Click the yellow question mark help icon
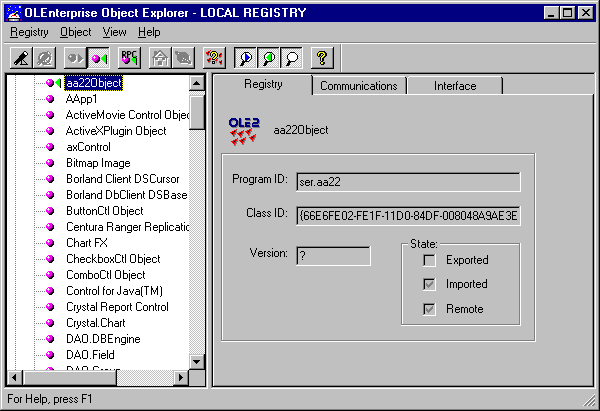The height and width of the screenshot is (411, 600). pyautogui.click(x=320, y=58)
